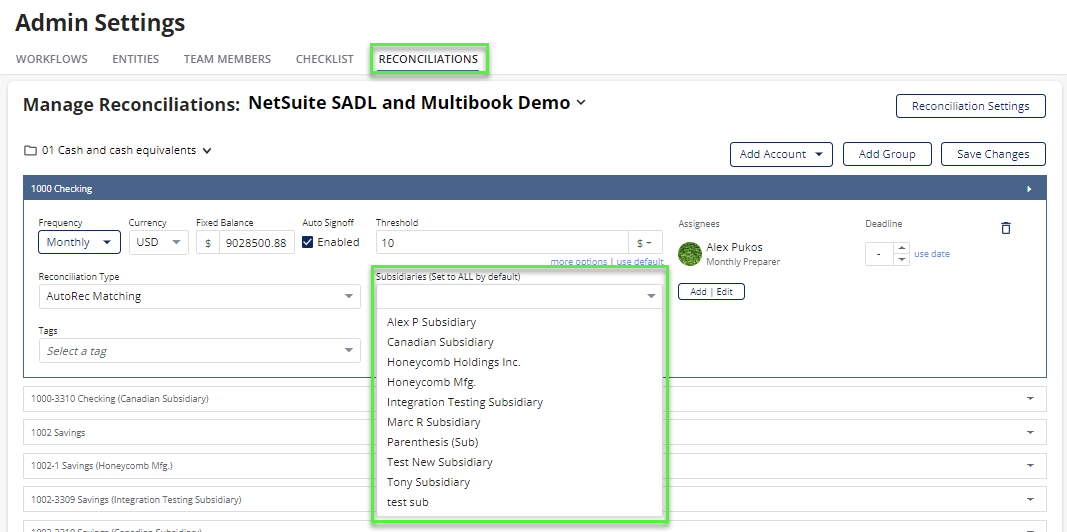This screenshot has height=532, width=1067.
Task: Click the Alex Pukos assignee name
Action: pos(734,247)
